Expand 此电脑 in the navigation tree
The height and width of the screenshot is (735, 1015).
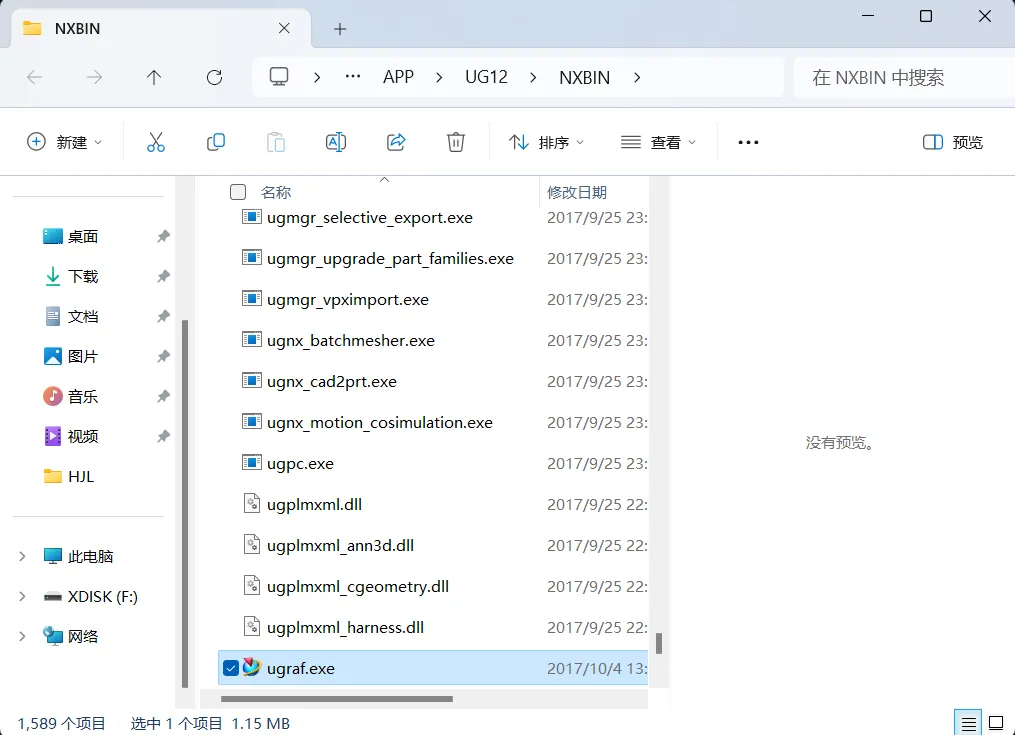22,556
